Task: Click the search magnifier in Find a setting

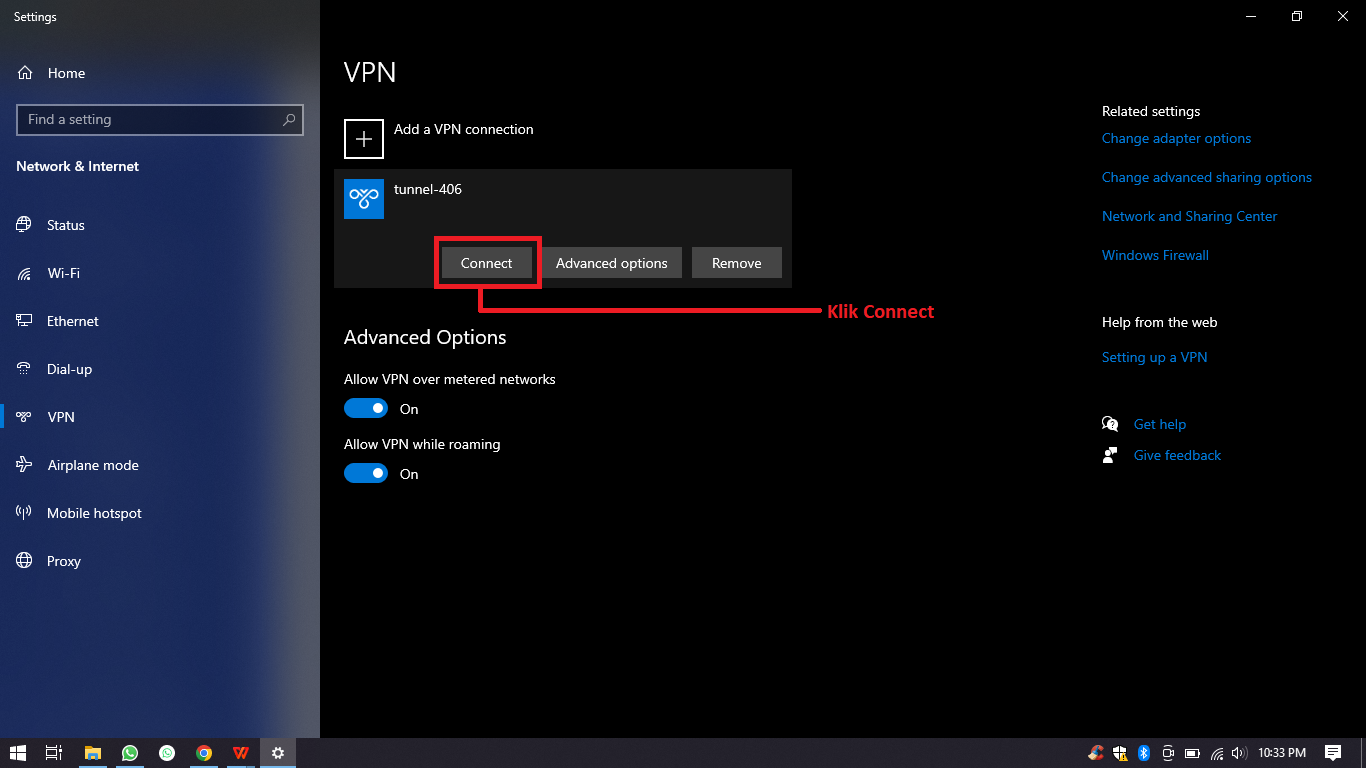Action: (289, 120)
